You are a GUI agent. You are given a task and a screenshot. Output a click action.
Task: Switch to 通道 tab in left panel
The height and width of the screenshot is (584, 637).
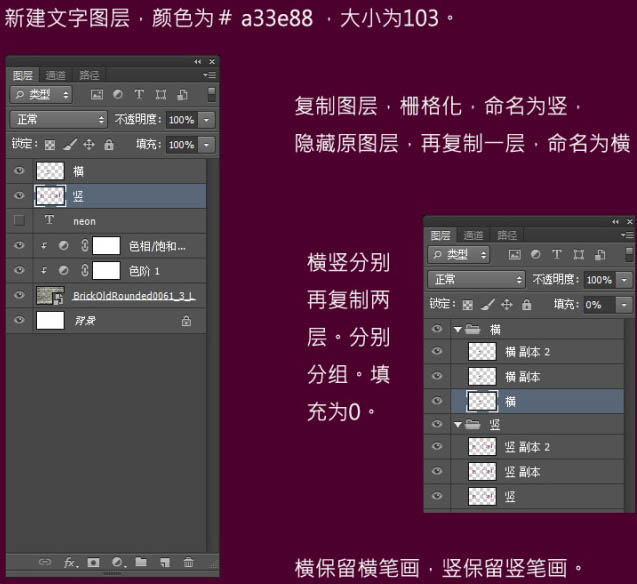pos(56,75)
